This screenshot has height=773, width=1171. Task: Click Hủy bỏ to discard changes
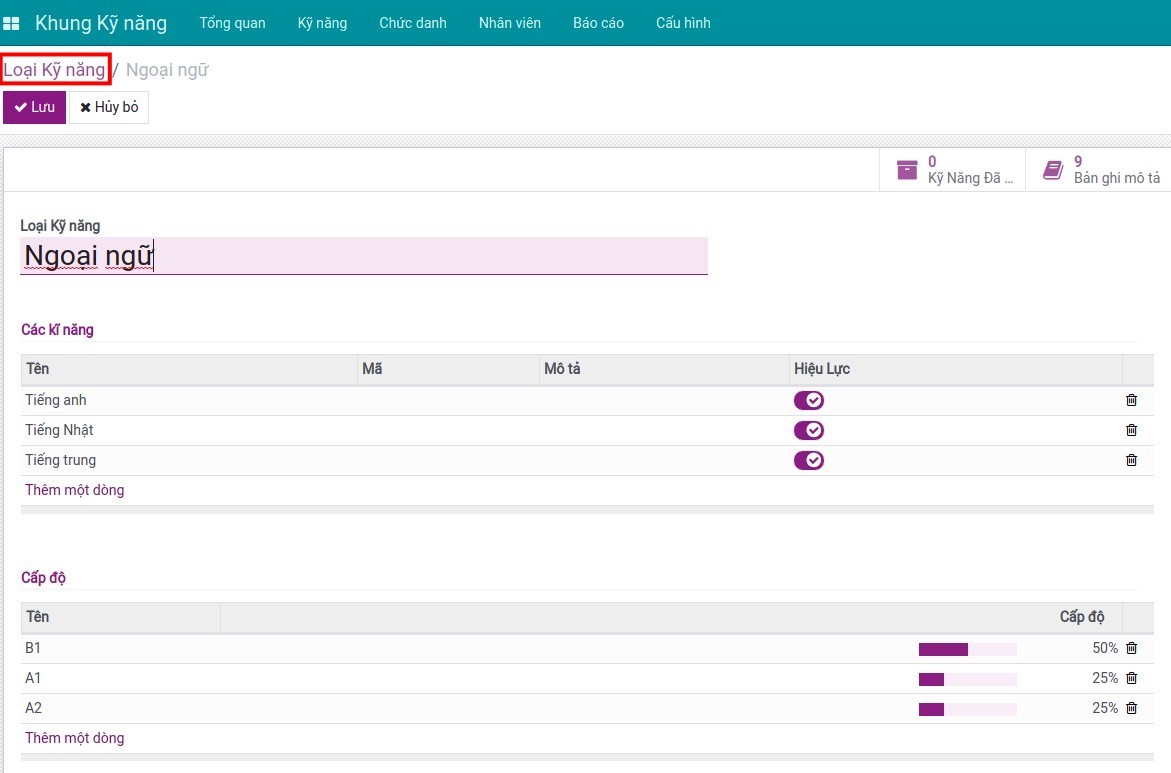(x=109, y=107)
